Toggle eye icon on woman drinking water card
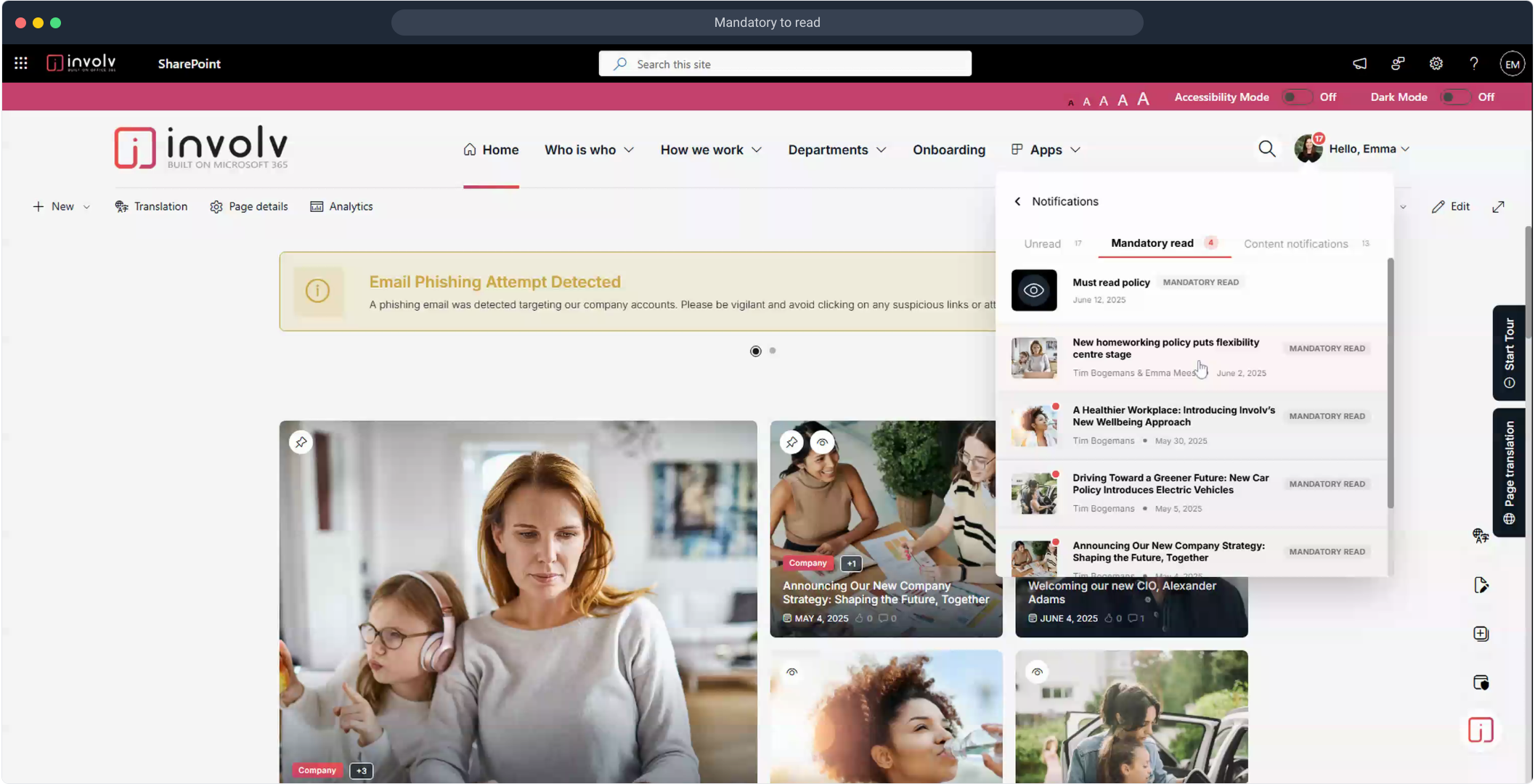 791,672
